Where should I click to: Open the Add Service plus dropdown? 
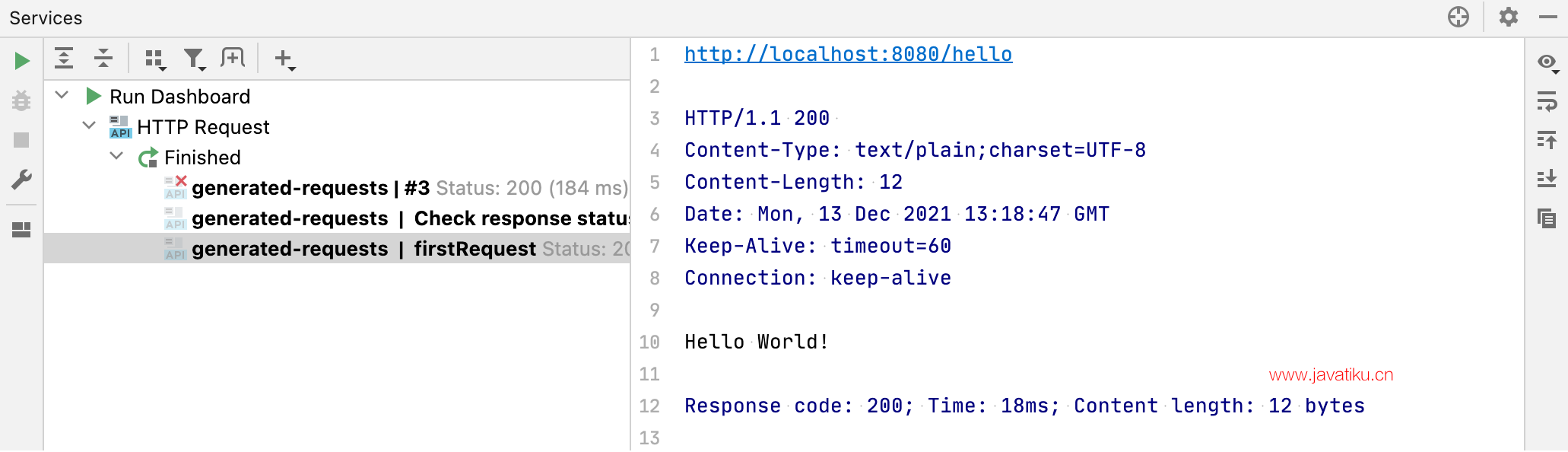pyautogui.click(x=284, y=59)
